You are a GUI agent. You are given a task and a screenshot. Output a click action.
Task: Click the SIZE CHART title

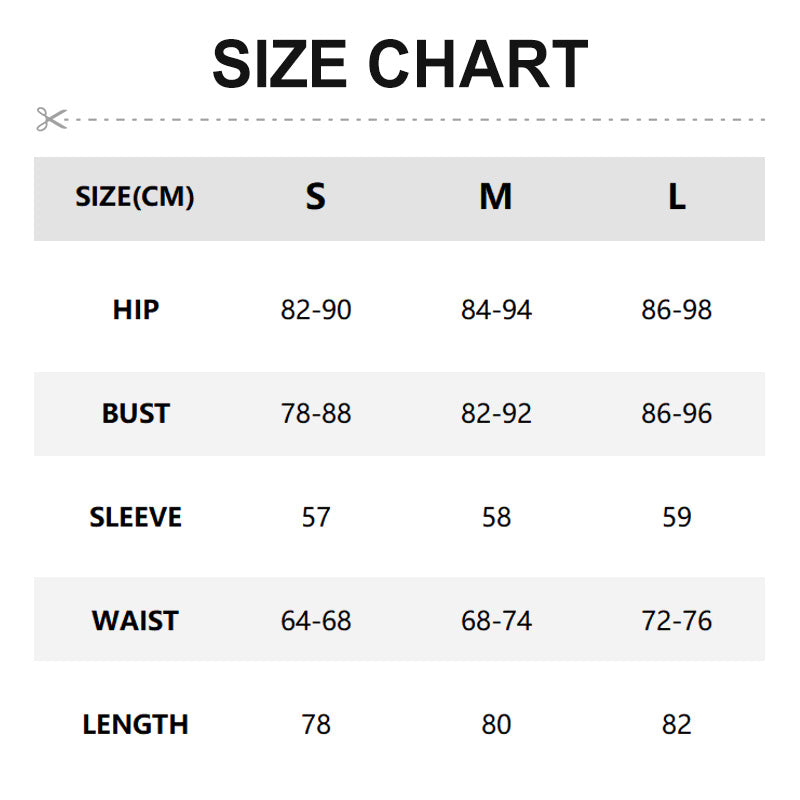(x=400, y=65)
